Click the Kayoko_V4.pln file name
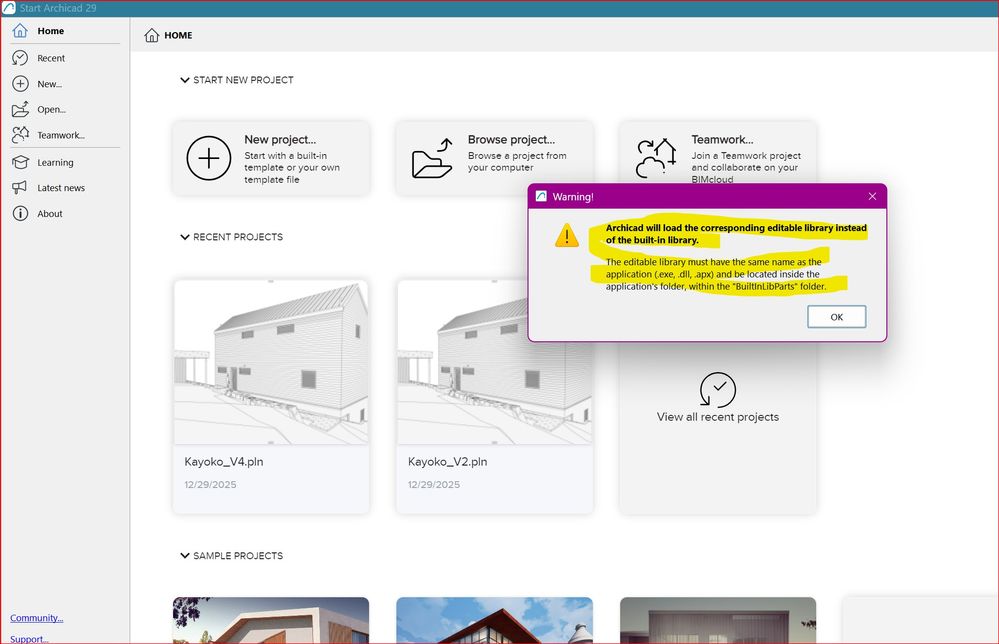999x644 pixels. tap(224, 462)
